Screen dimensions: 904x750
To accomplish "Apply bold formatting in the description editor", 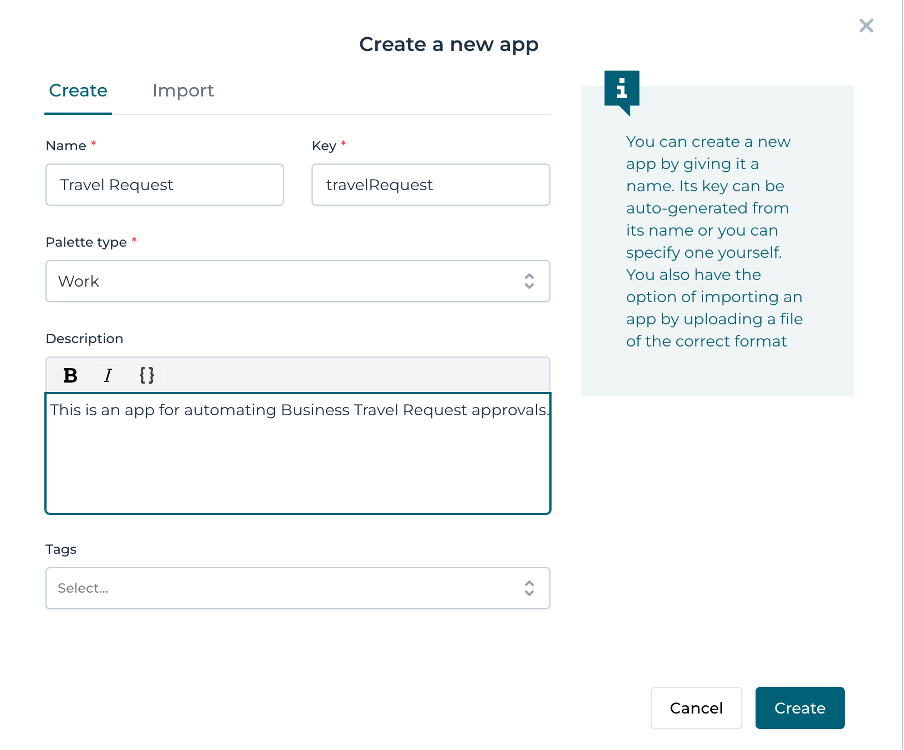I will (x=70, y=375).
